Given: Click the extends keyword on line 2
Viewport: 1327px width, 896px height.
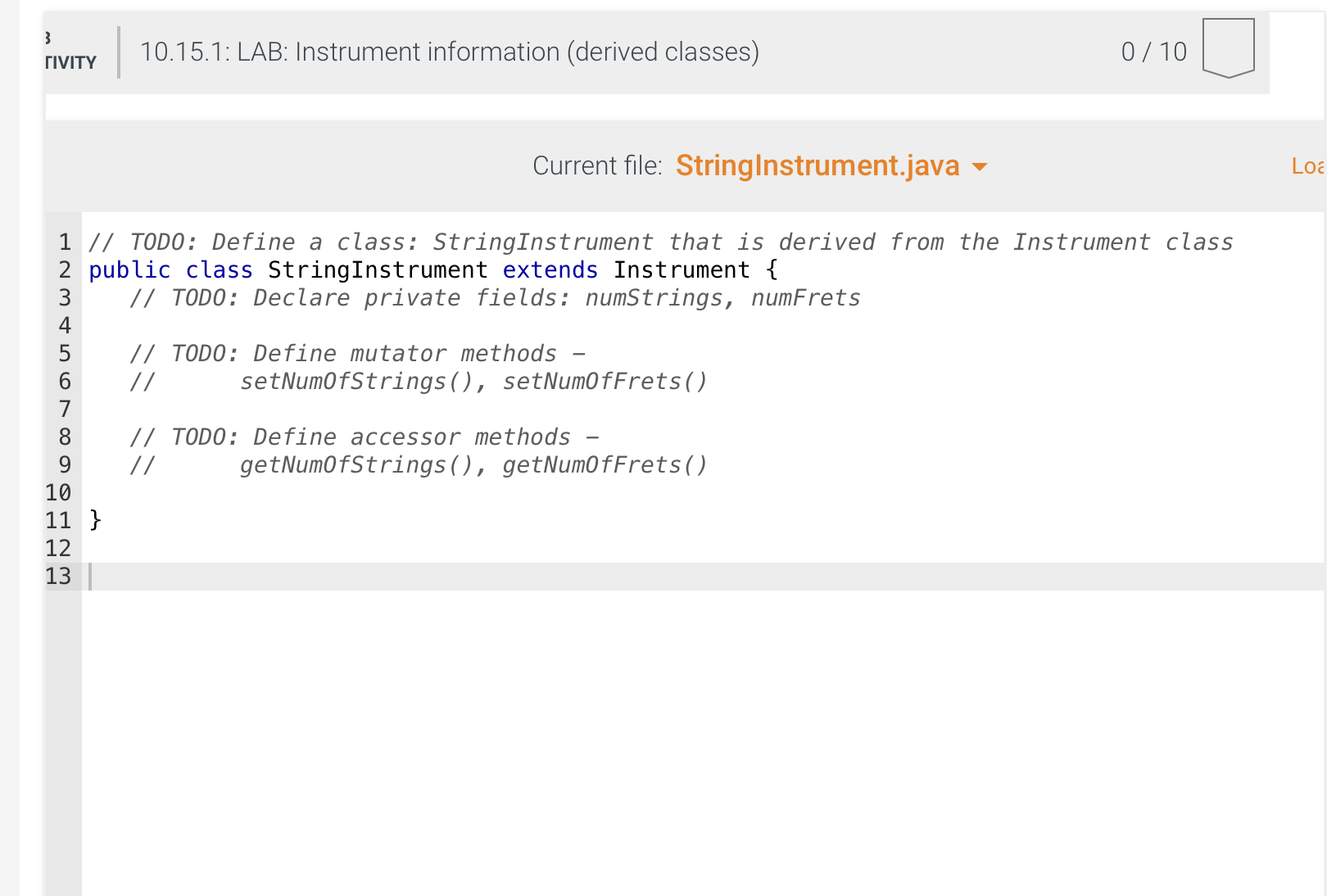Looking at the screenshot, I should [x=550, y=269].
